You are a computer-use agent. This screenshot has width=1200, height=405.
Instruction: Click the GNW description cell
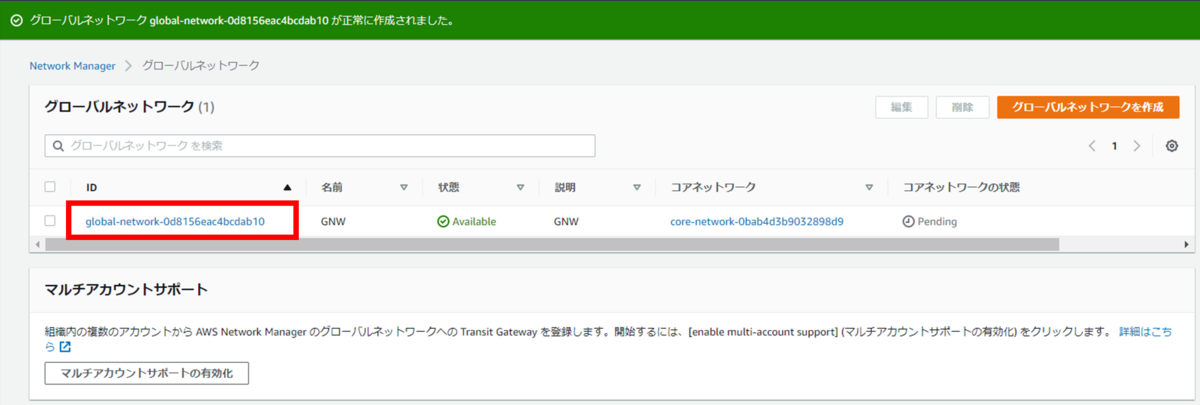(565, 221)
